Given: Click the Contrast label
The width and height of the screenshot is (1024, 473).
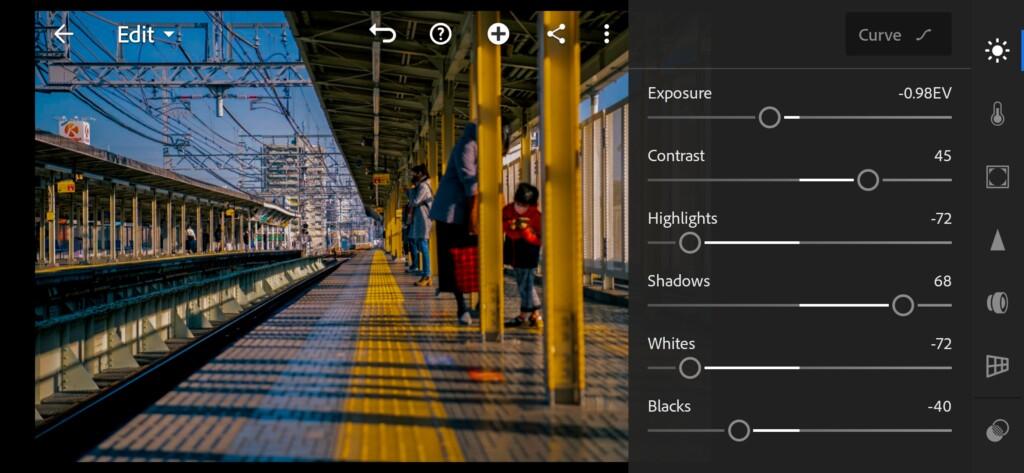Looking at the screenshot, I should coord(676,156).
